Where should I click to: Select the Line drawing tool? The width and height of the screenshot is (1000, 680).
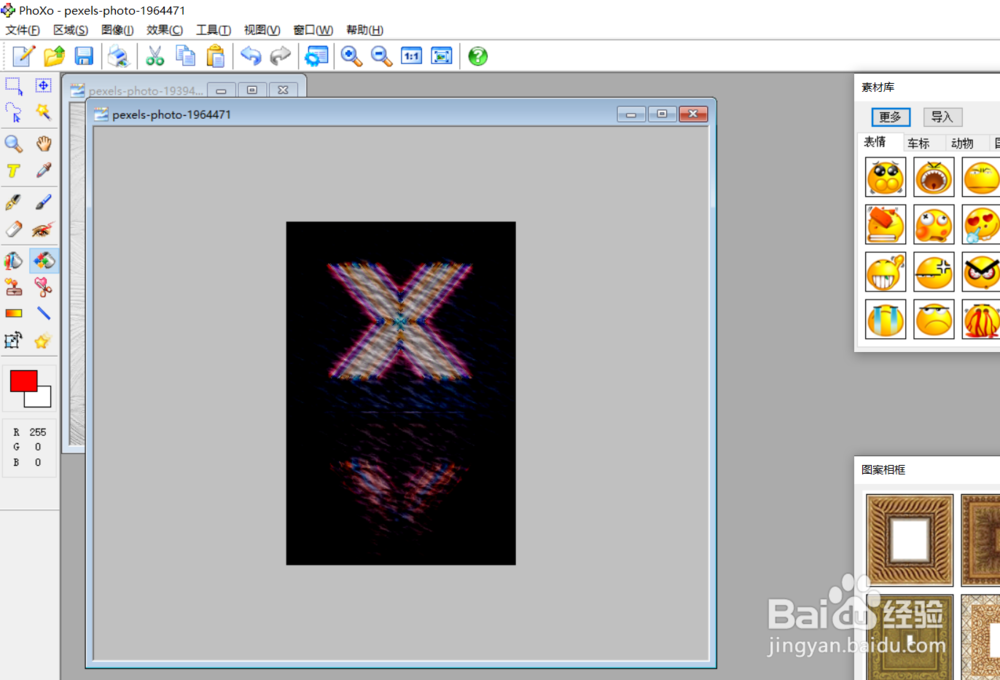(x=43, y=313)
